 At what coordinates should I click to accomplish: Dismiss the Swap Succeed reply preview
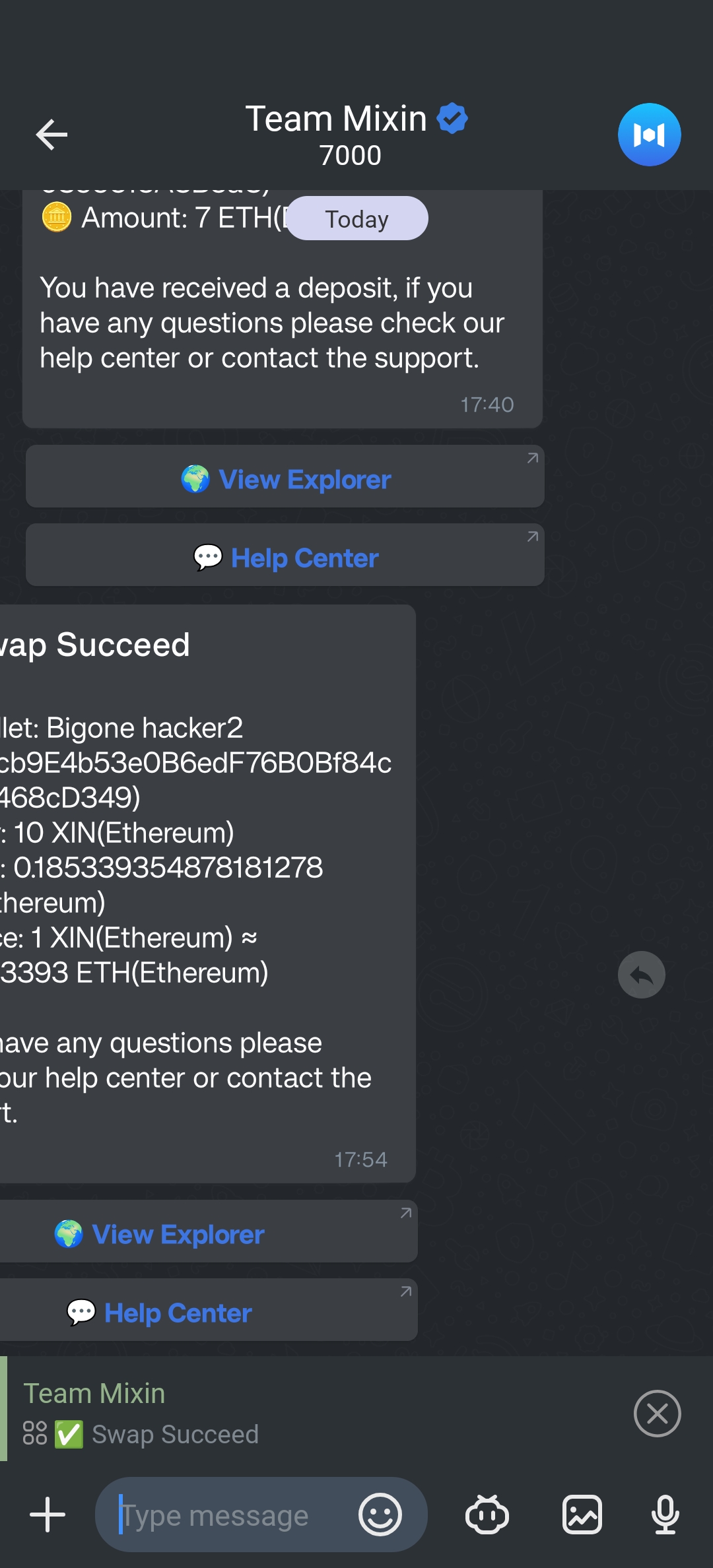tap(657, 1414)
